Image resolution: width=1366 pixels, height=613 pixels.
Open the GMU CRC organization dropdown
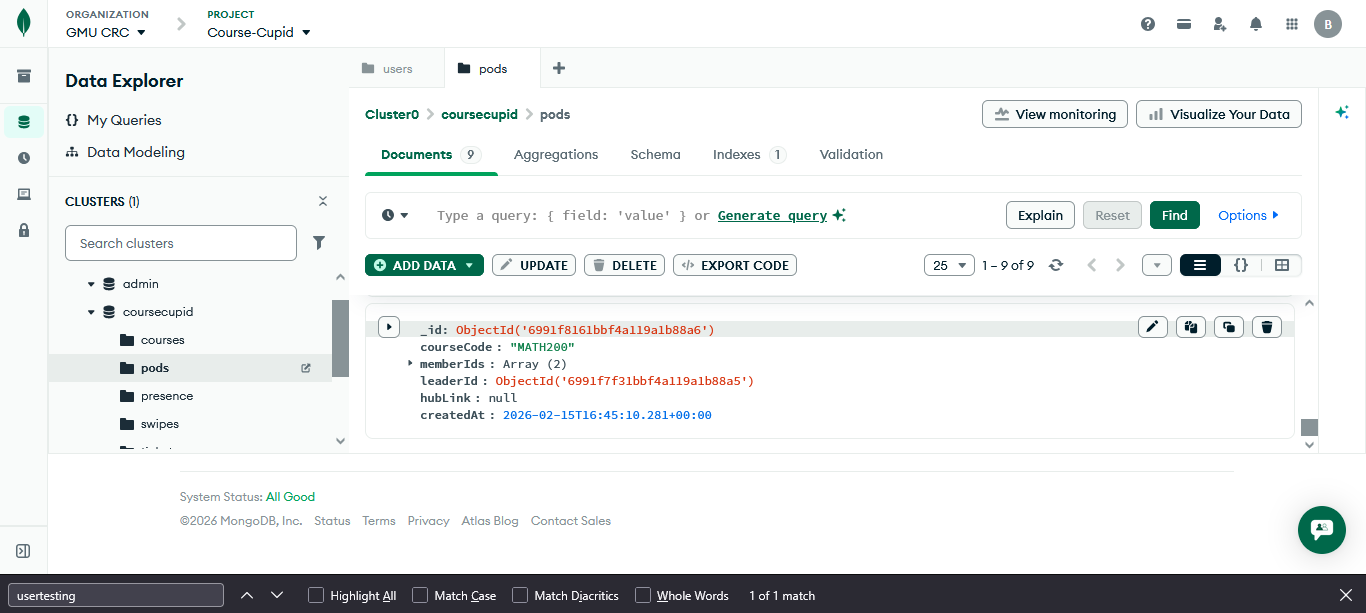106,32
